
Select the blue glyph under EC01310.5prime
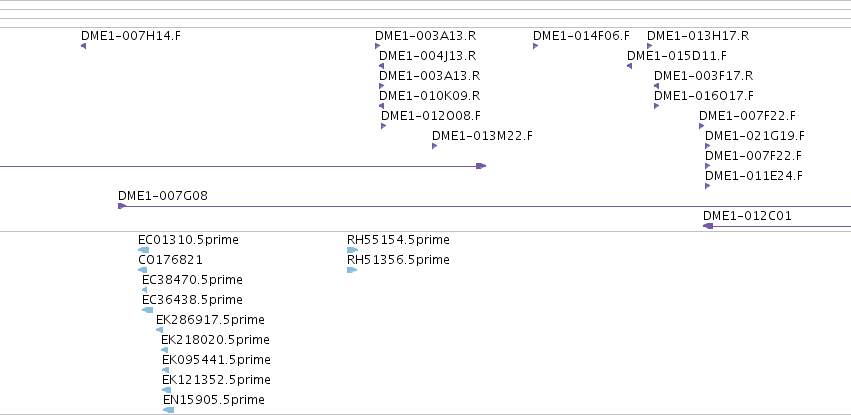click(x=143, y=250)
